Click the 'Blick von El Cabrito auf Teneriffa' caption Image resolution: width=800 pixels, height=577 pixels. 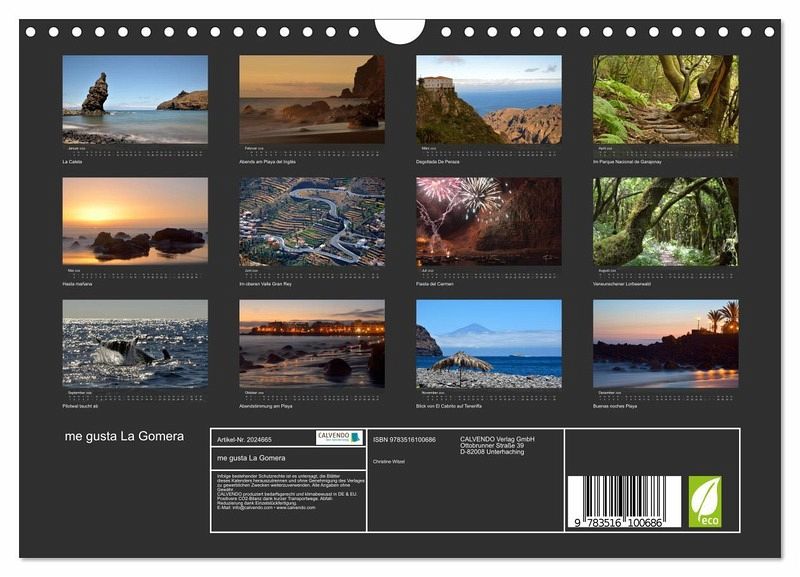(x=448, y=406)
